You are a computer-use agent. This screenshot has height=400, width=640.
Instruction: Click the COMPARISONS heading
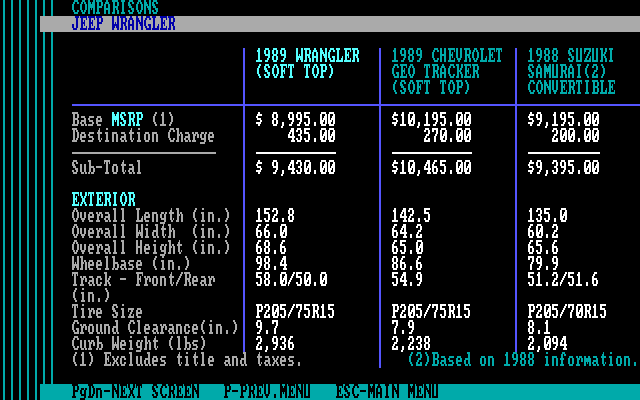[x=115, y=7]
